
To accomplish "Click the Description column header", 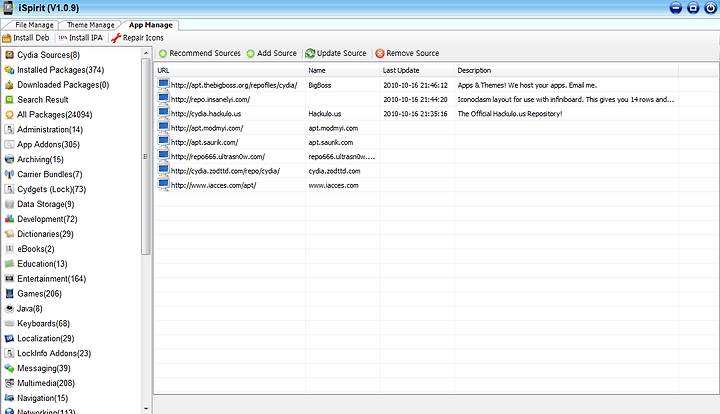I will tap(566, 70).
